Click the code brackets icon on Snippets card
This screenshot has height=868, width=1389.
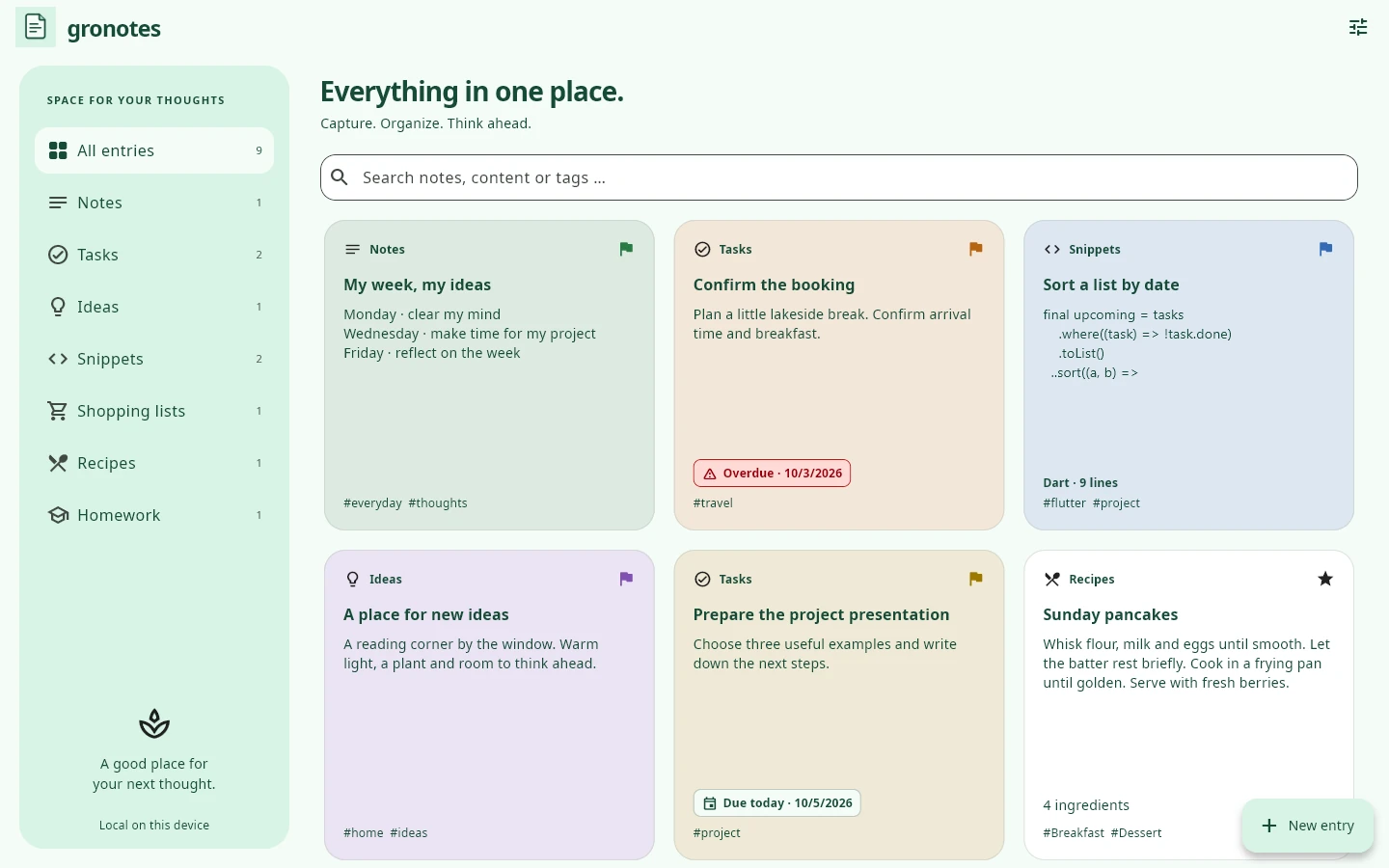click(1052, 250)
